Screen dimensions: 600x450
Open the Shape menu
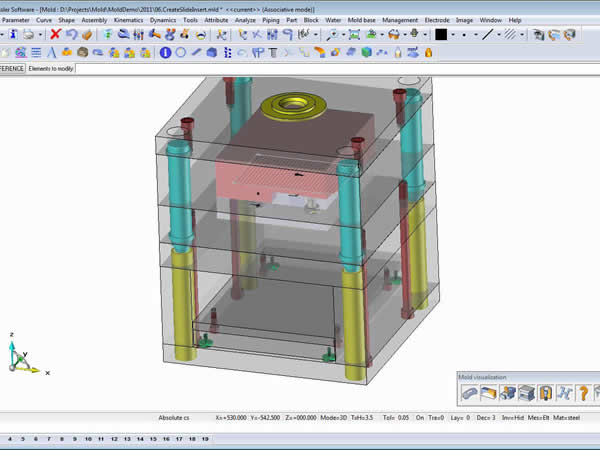66,20
